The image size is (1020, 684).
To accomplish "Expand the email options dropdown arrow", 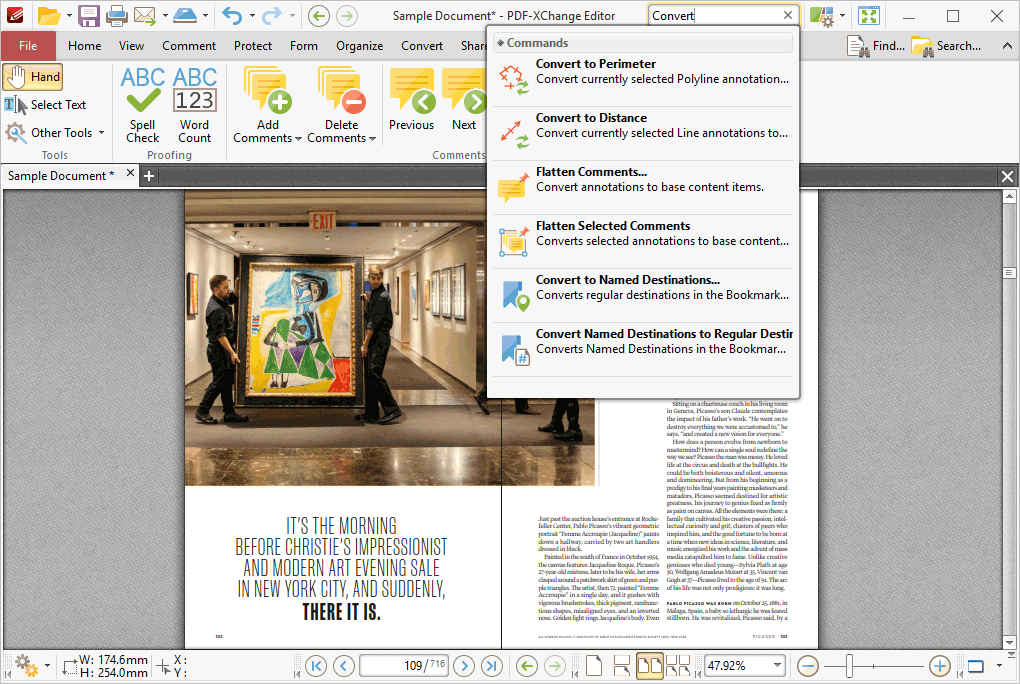I will (x=165, y=16).
